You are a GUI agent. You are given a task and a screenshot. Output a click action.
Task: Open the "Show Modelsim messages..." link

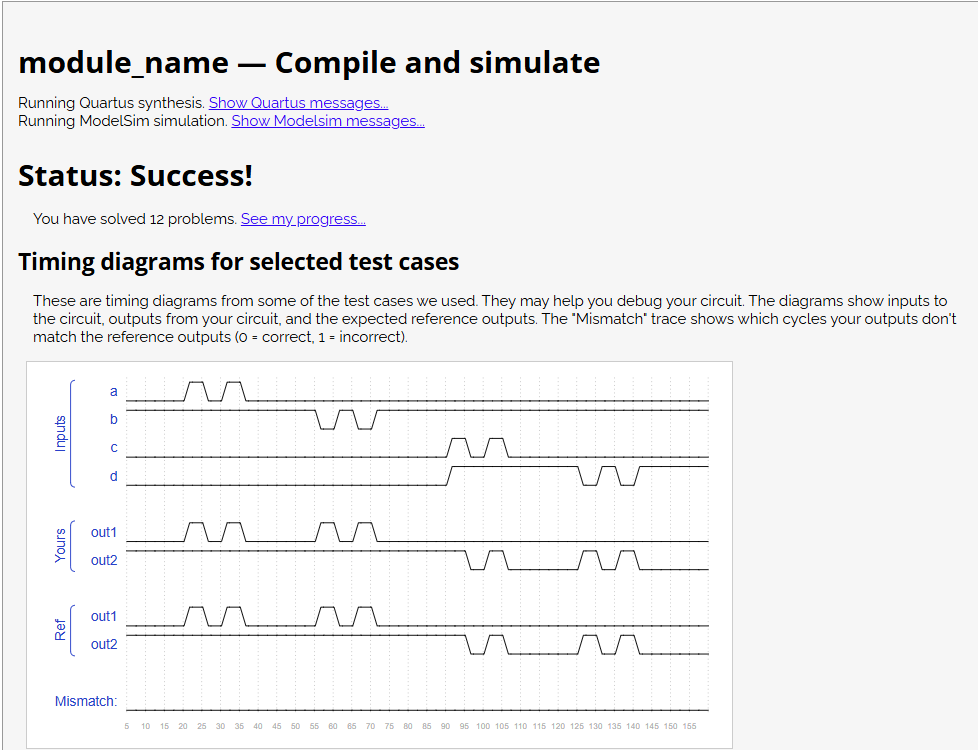pos(327,120)
